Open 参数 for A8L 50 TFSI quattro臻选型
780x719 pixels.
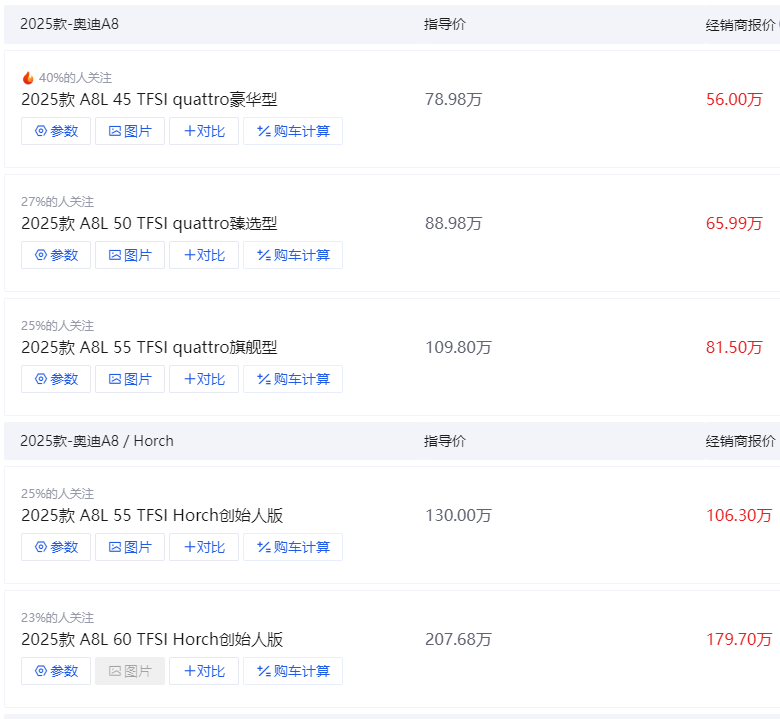point(56,255)
